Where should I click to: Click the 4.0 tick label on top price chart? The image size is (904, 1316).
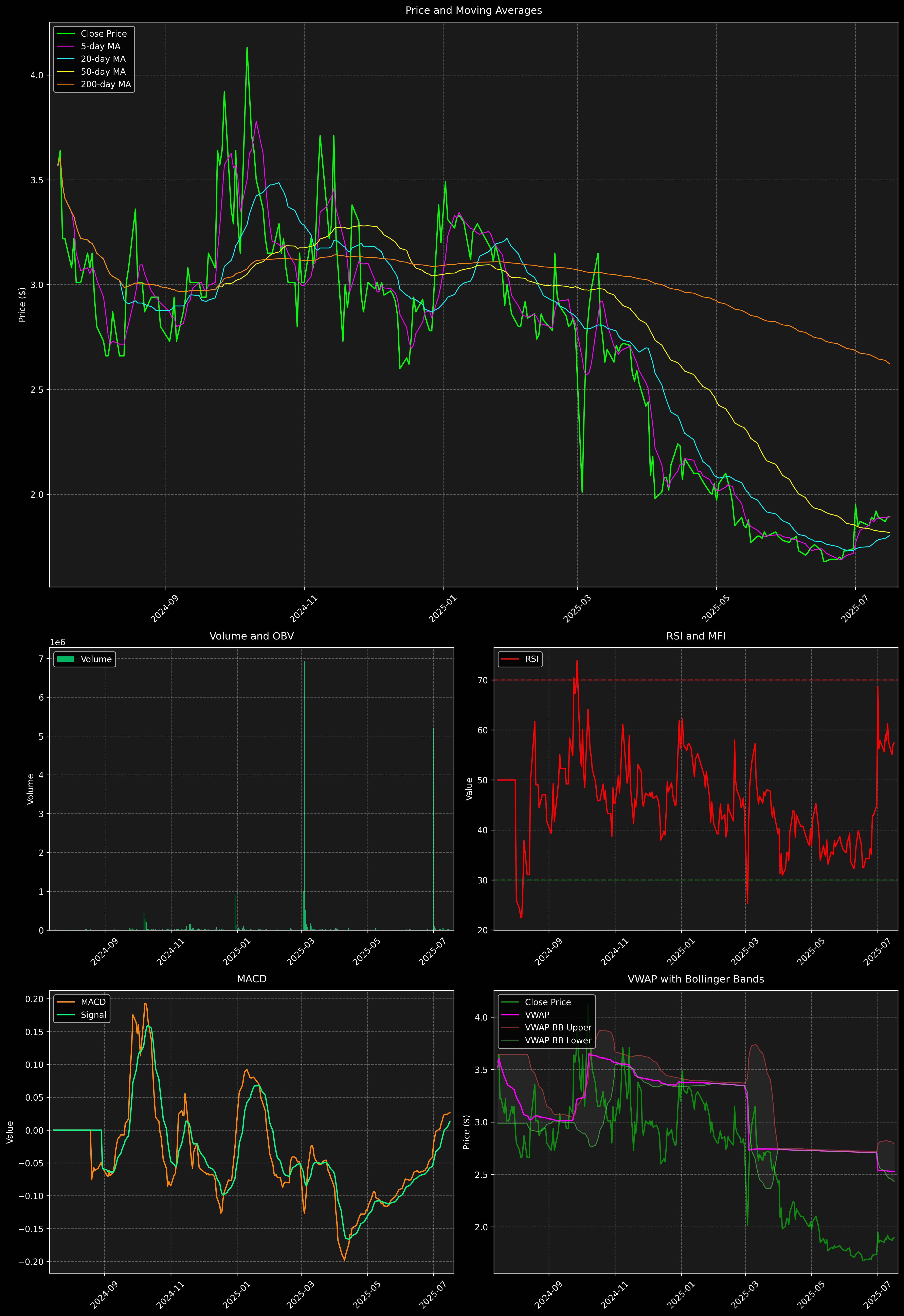[37, 75]
